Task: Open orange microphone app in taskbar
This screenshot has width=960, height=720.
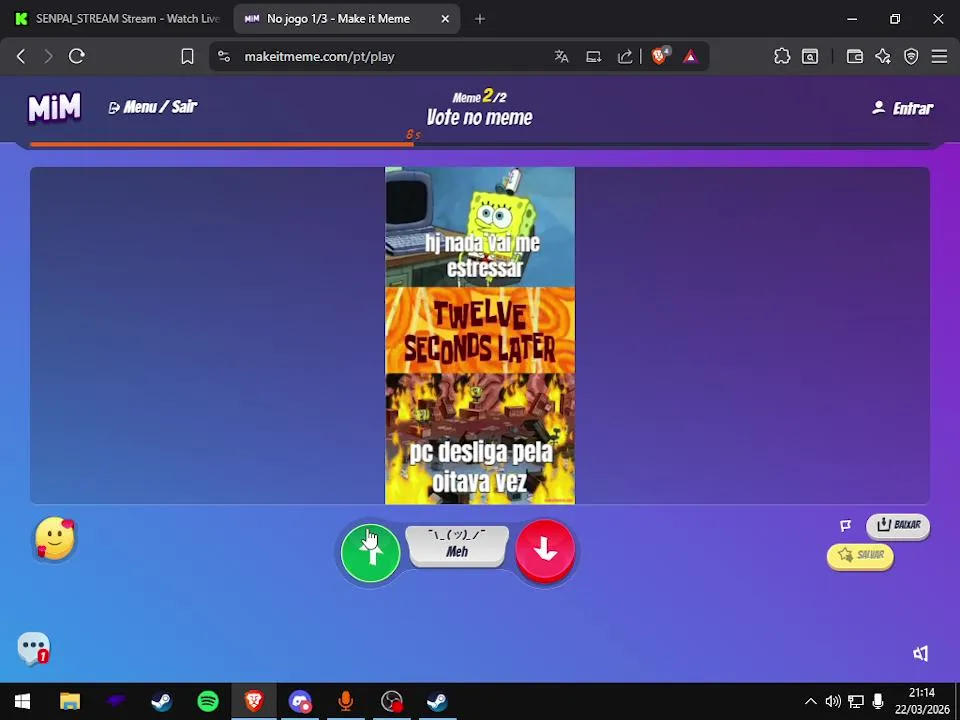Action: click(x=346, y=701)
